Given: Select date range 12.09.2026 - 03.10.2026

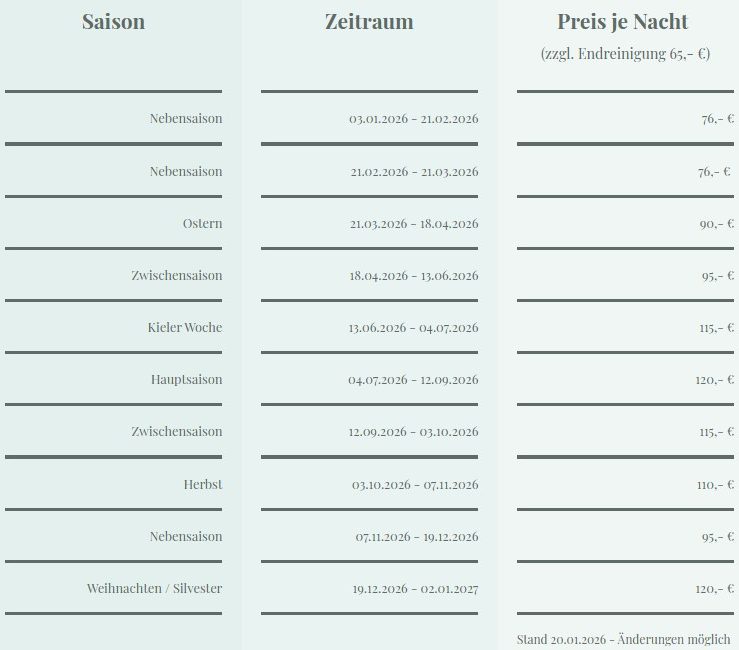Looking at the screenshot, I should [x=413, y=432].
